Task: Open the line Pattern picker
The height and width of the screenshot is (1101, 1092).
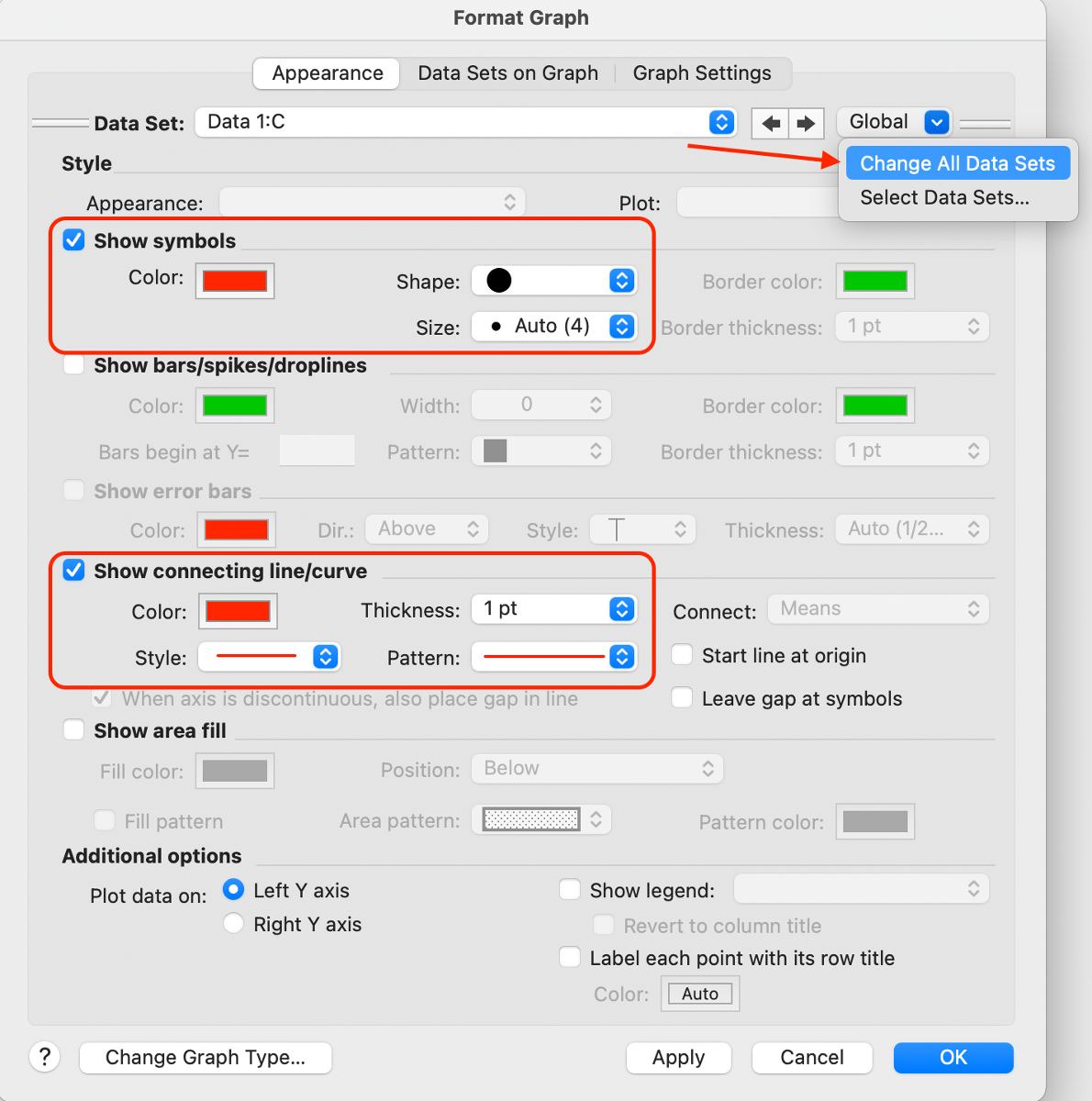Action: tap(553, 657)
